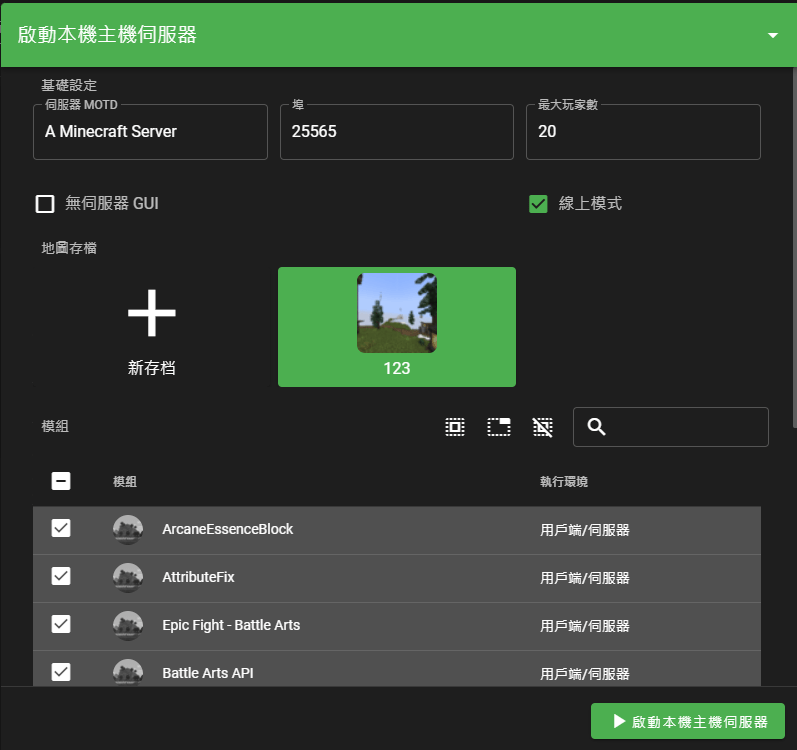The height and width of the screenshot is (750, 797).
Task: Click 用戶端/伺服器 in the ArcaneEssenceBlock row
Action: coord(585,530)
